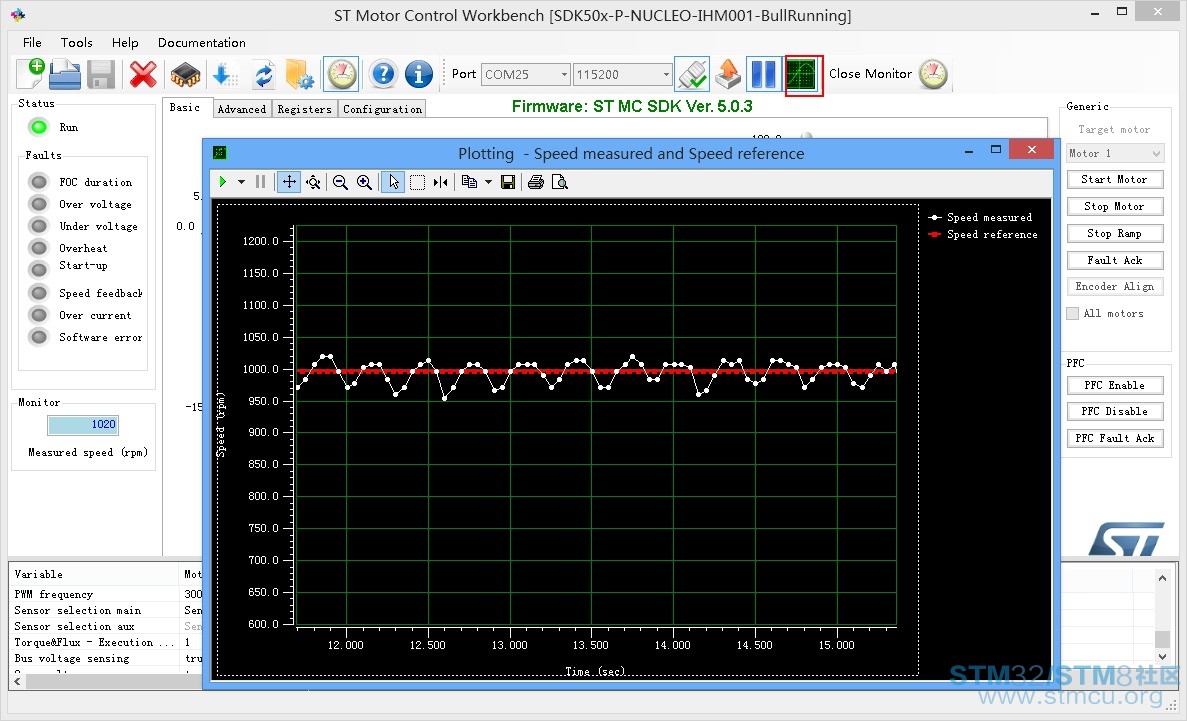The height and width of the screenshot is (721, 1187).
Task: Open the 115200 baud rate dropdown
Action: [666, 74]
